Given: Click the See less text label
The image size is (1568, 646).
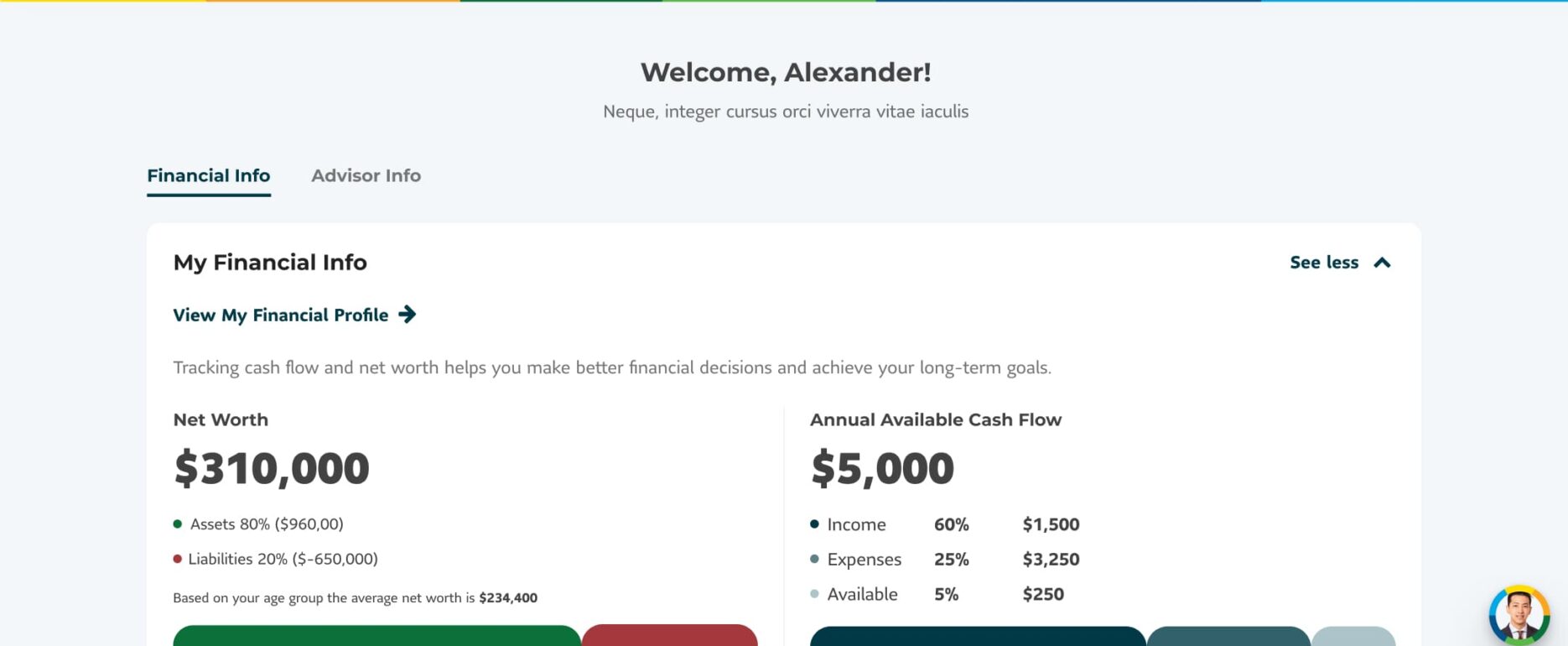Looking at the screenshot, I should click(x=1324, y=263).
